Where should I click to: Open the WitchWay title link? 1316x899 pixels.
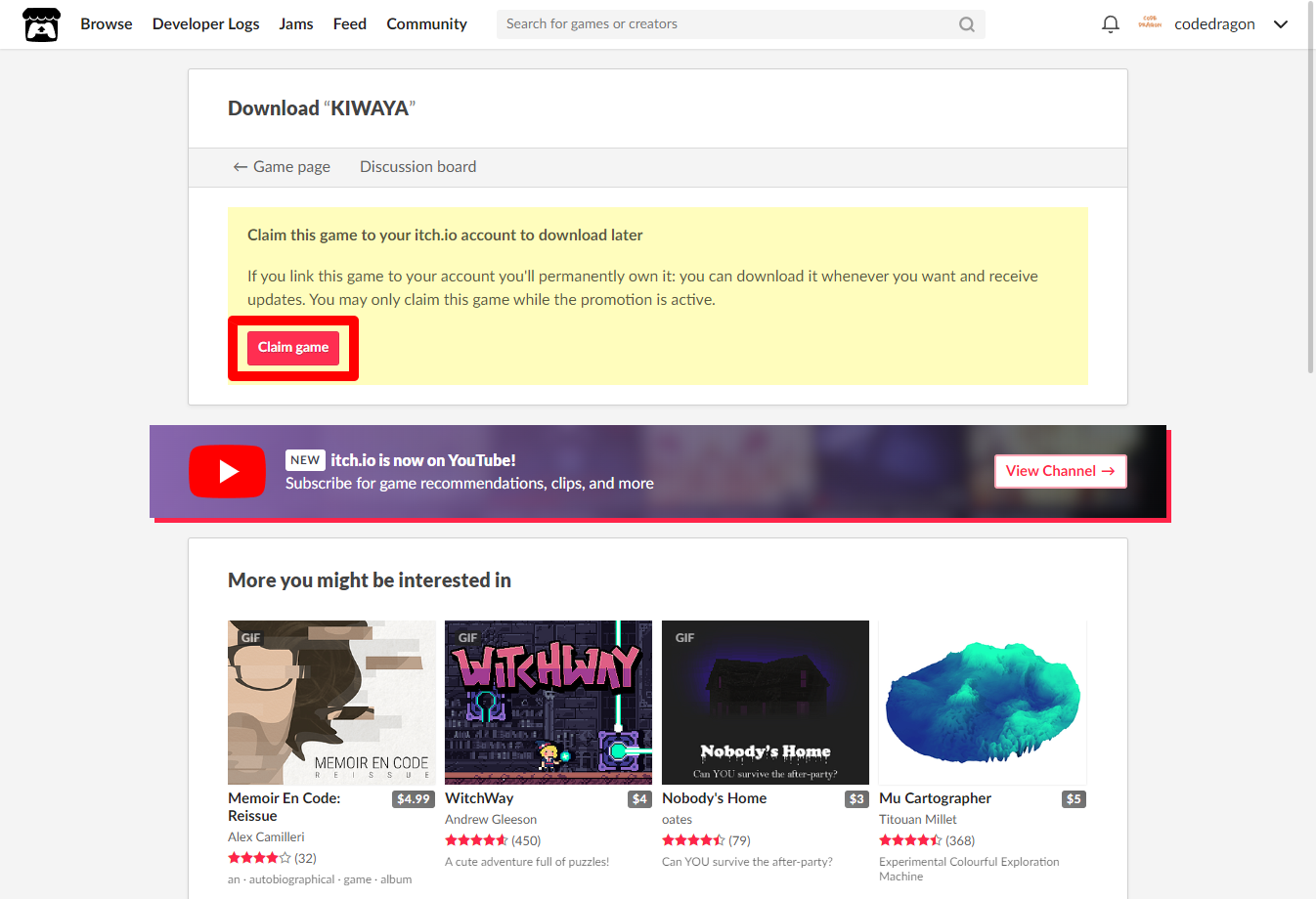[x=479, y=798]
